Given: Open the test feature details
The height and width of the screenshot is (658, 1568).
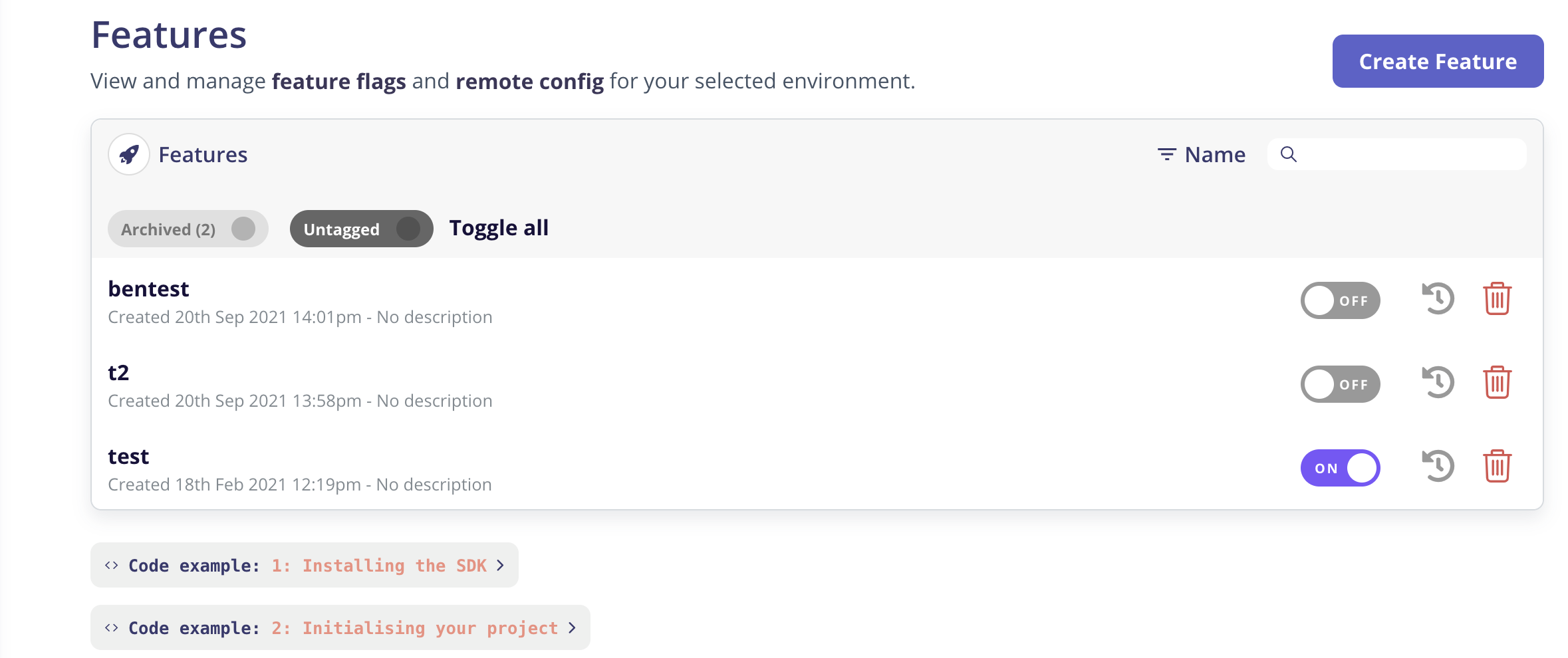Looking at the screenshot, I should coord(128,456).
